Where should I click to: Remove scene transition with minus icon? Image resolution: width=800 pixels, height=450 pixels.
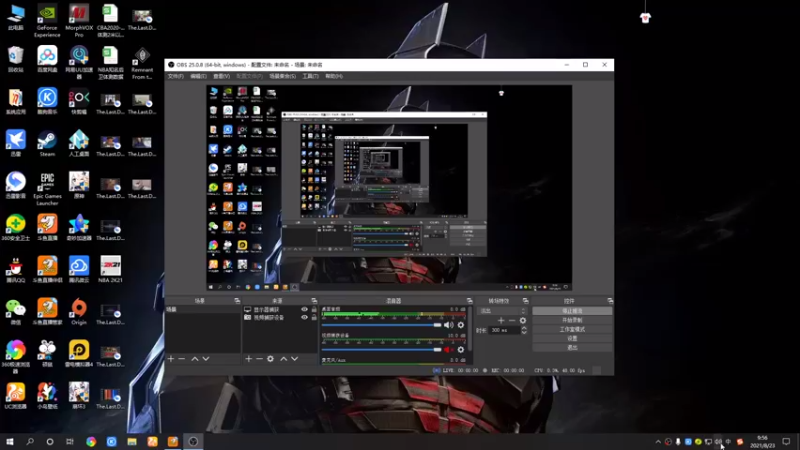click(512, 320)
